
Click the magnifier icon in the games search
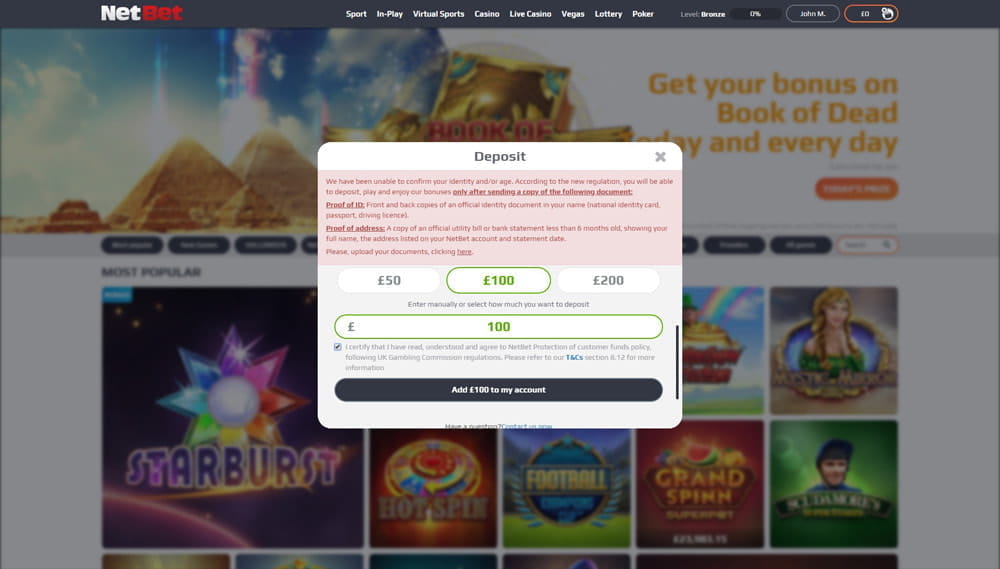[x=886, y=245]
